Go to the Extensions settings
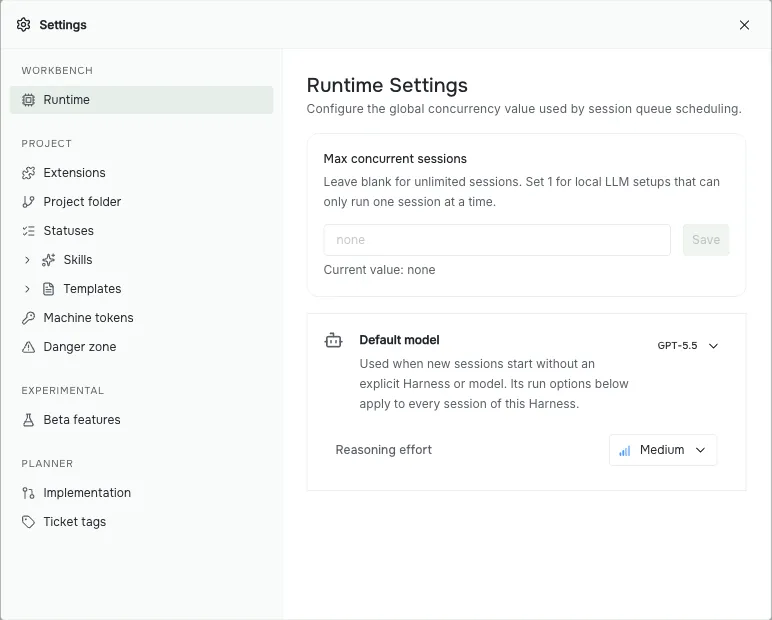The height and width of the screenshot is (620, 772). (x=141, y=173)
